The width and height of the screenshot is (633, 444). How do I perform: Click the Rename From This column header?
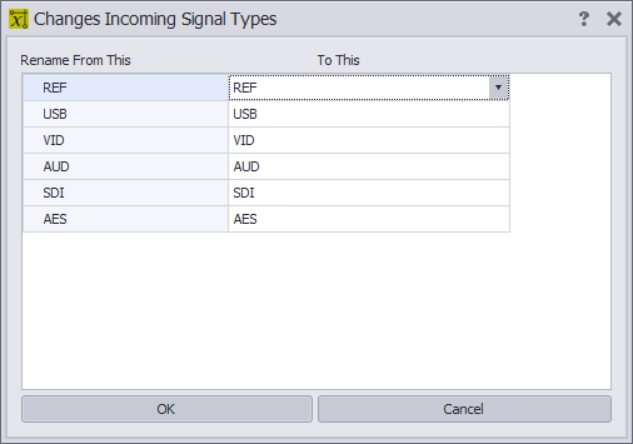tap(75, 60)
